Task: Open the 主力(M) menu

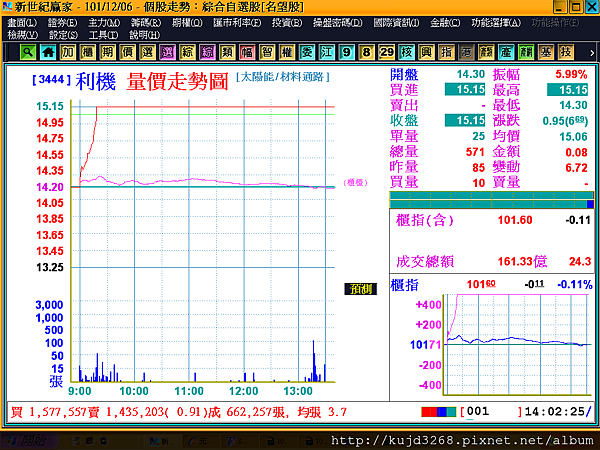Action: click(x=104, y=23)
